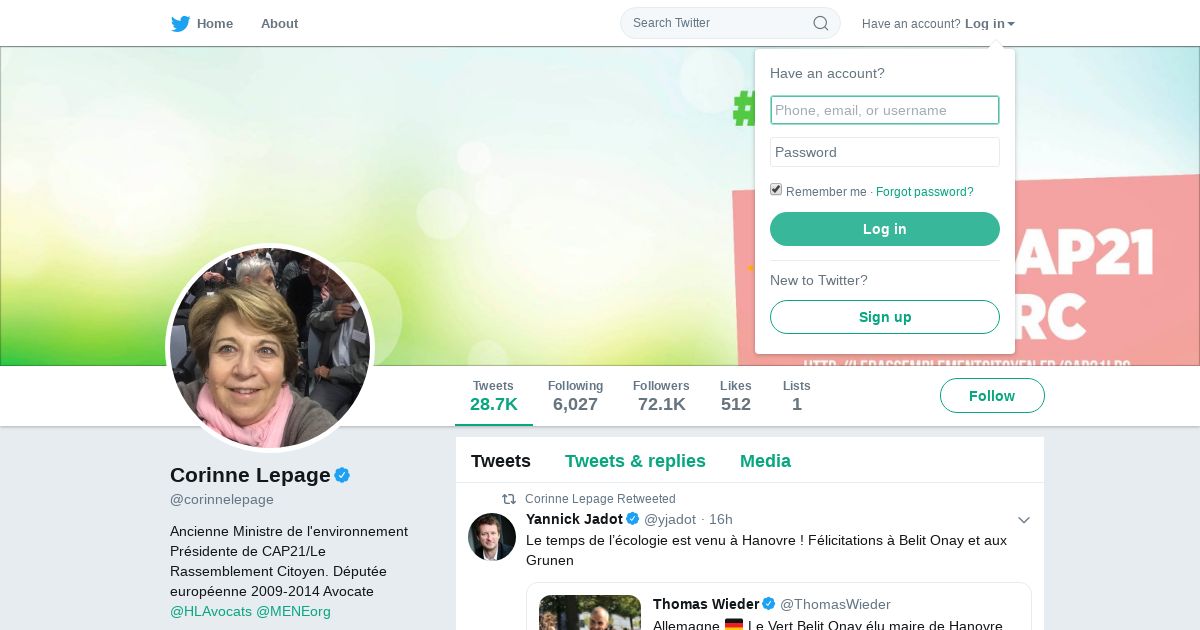The height and width of the screenshot is (630, 1200).
Task: Collapse the Log in dropdown caret
Action: (x=1011, y=24)
